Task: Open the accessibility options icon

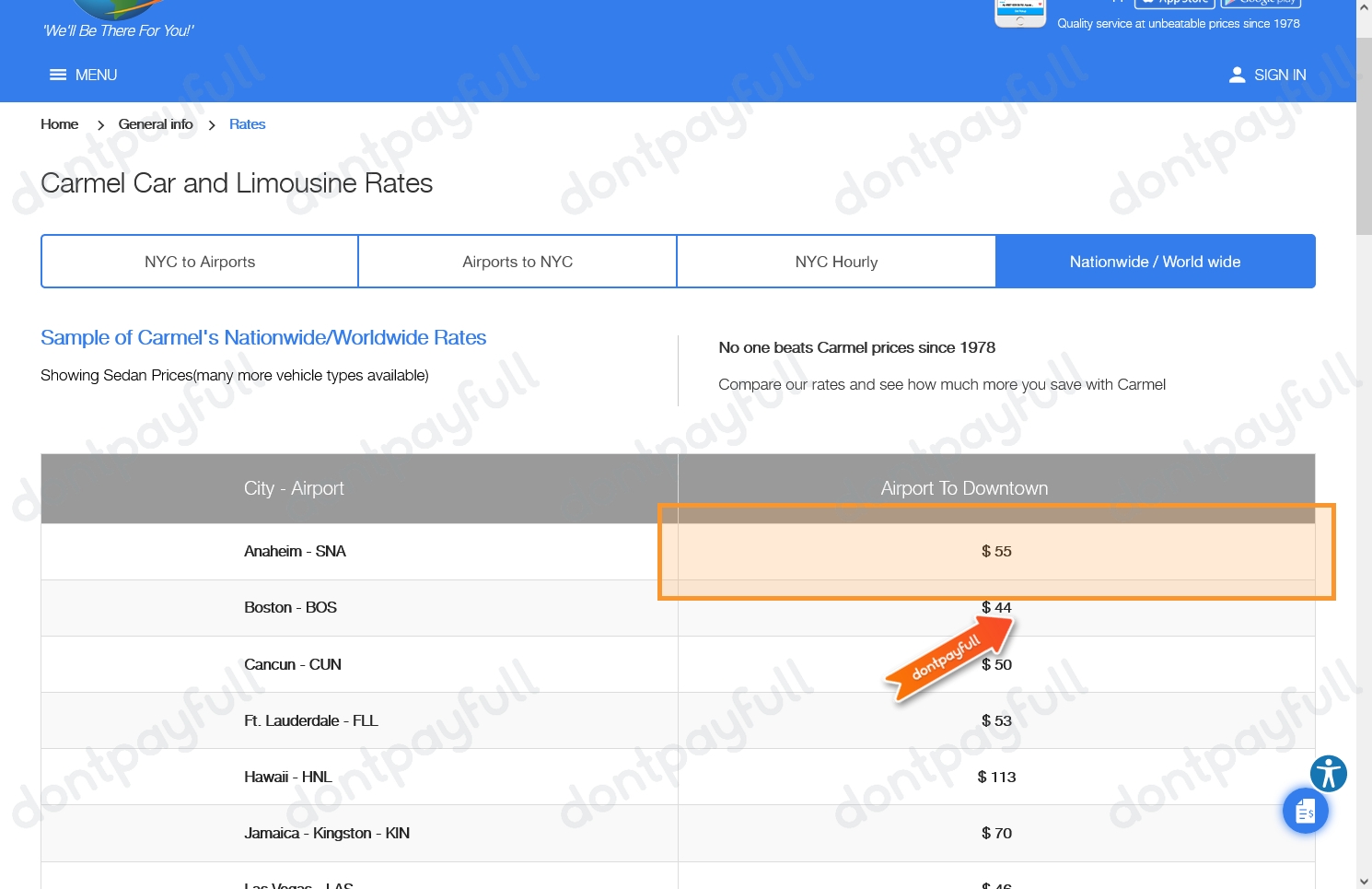Action: 1328,773
